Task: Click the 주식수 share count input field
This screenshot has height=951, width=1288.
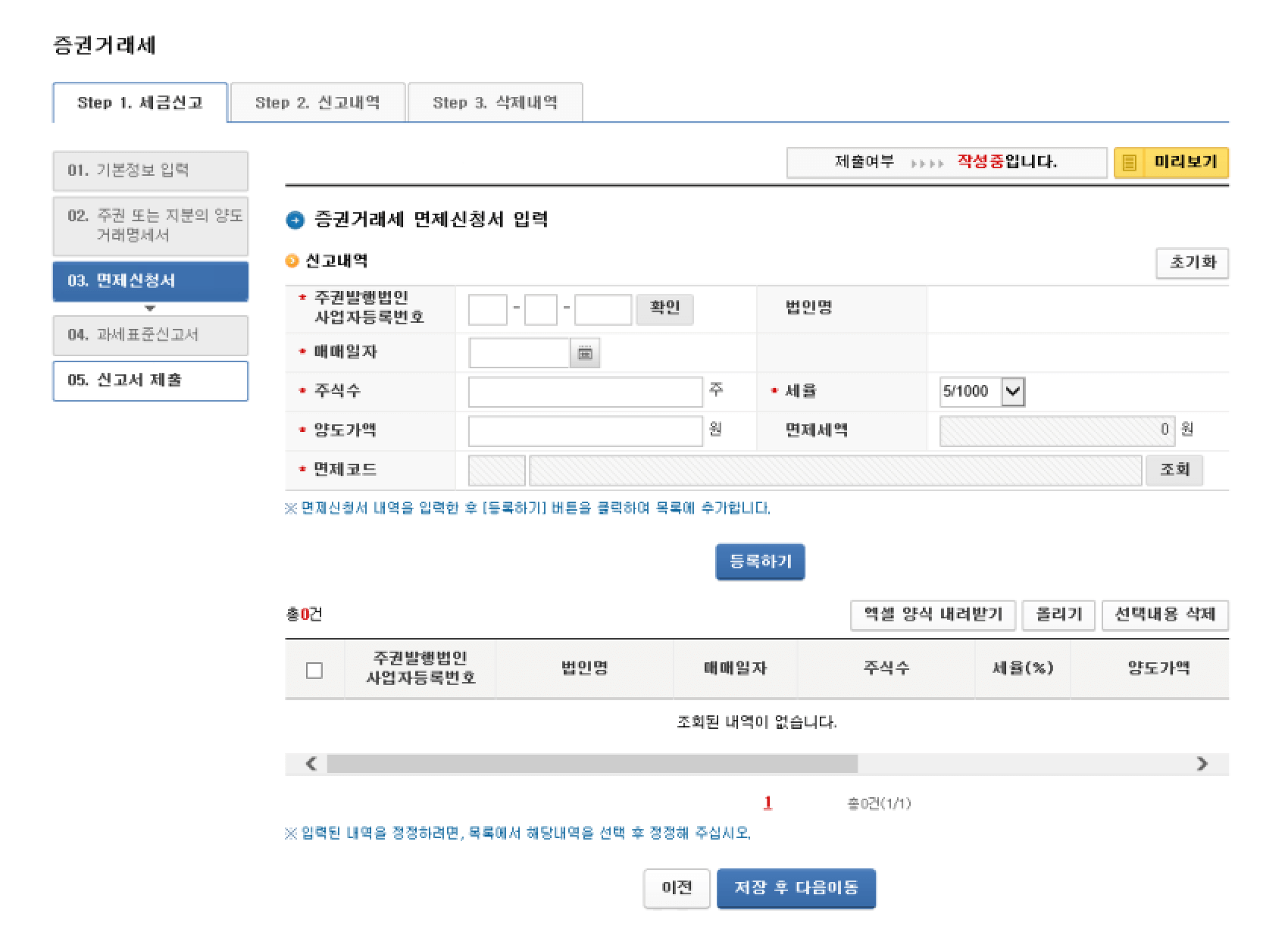Action: tap(585, 392)
